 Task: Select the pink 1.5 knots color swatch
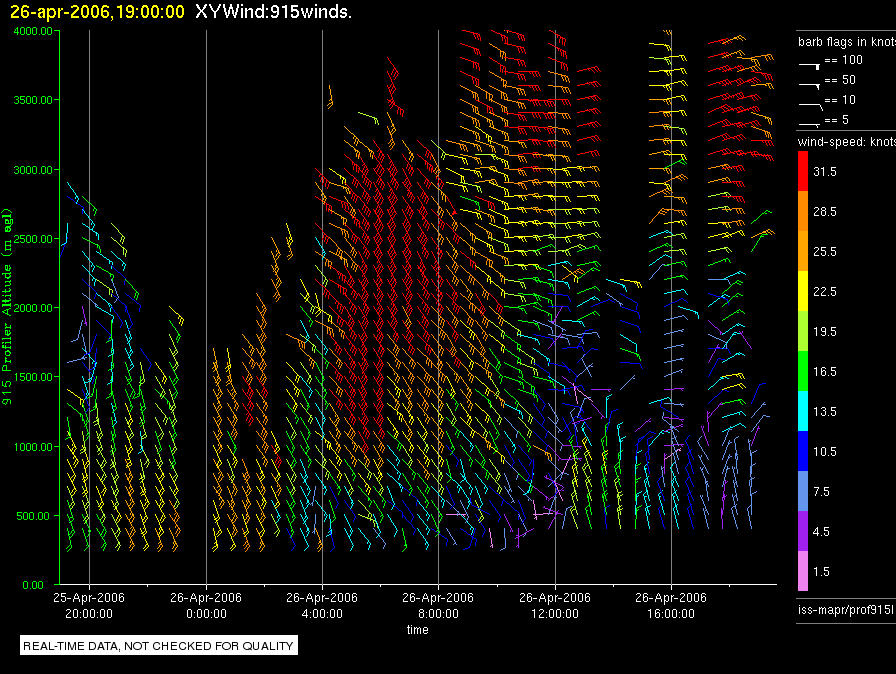point(803,571)
